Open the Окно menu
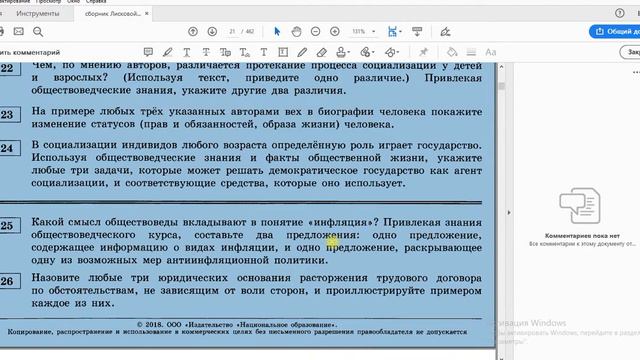Viewport: 640px width, 360px height. coord(73,2)
